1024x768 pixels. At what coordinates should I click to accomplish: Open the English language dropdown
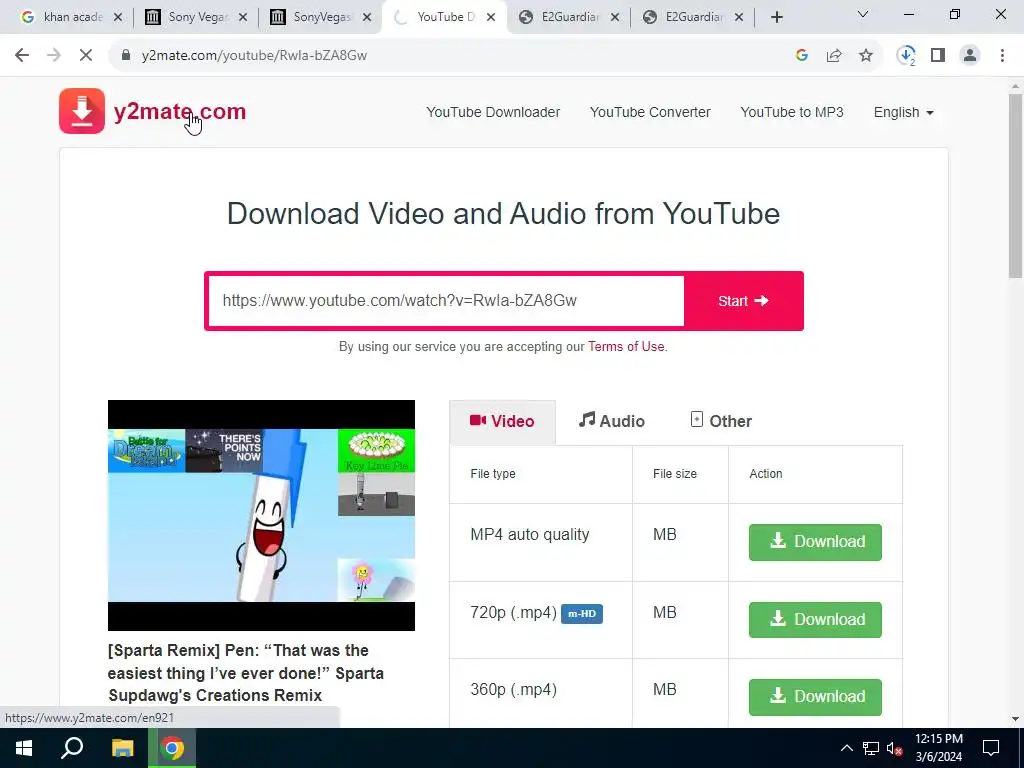point(903,112)
